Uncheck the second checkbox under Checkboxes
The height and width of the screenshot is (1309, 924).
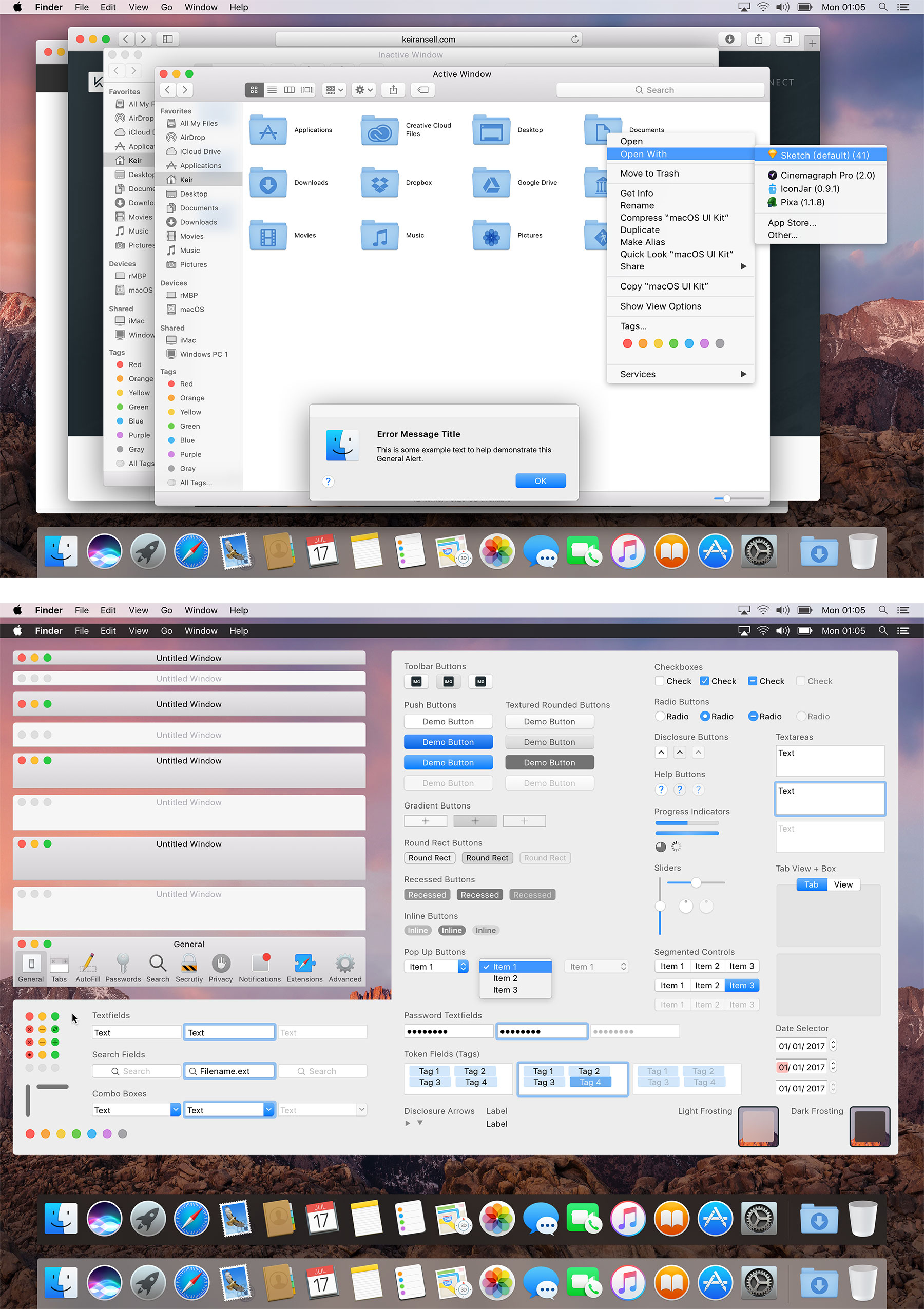(704, 681)
